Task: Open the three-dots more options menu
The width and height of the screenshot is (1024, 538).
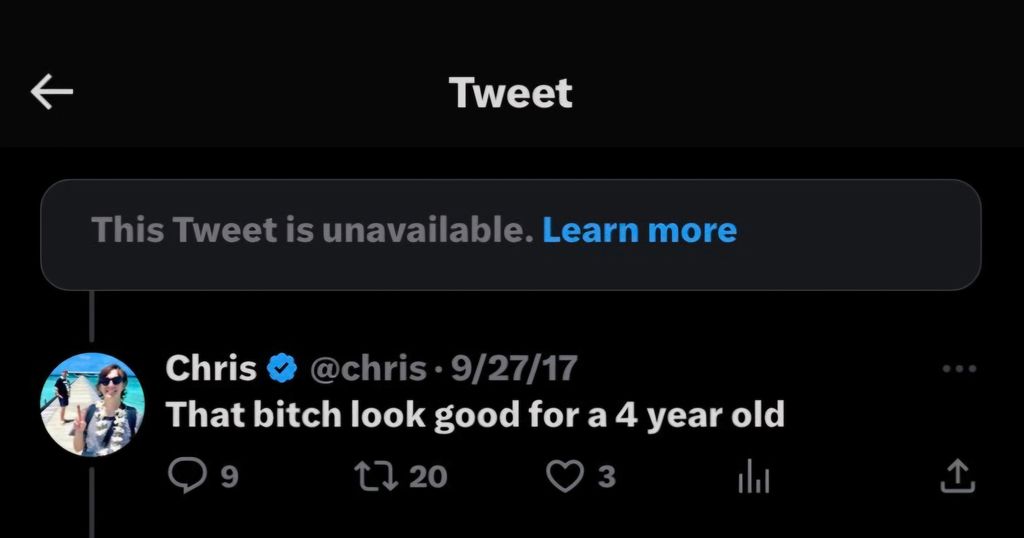Action: click(959, 369)
